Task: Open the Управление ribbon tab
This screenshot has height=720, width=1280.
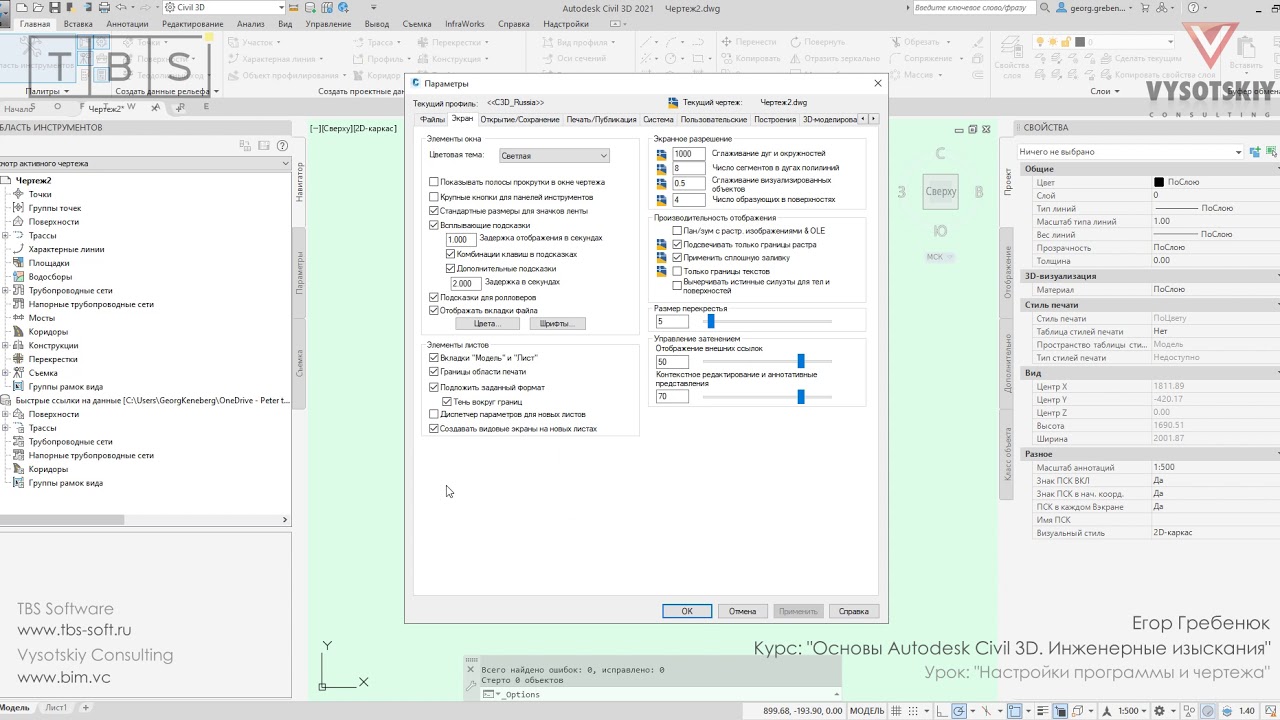Action: pyautogui.click(x=328, y=24)
